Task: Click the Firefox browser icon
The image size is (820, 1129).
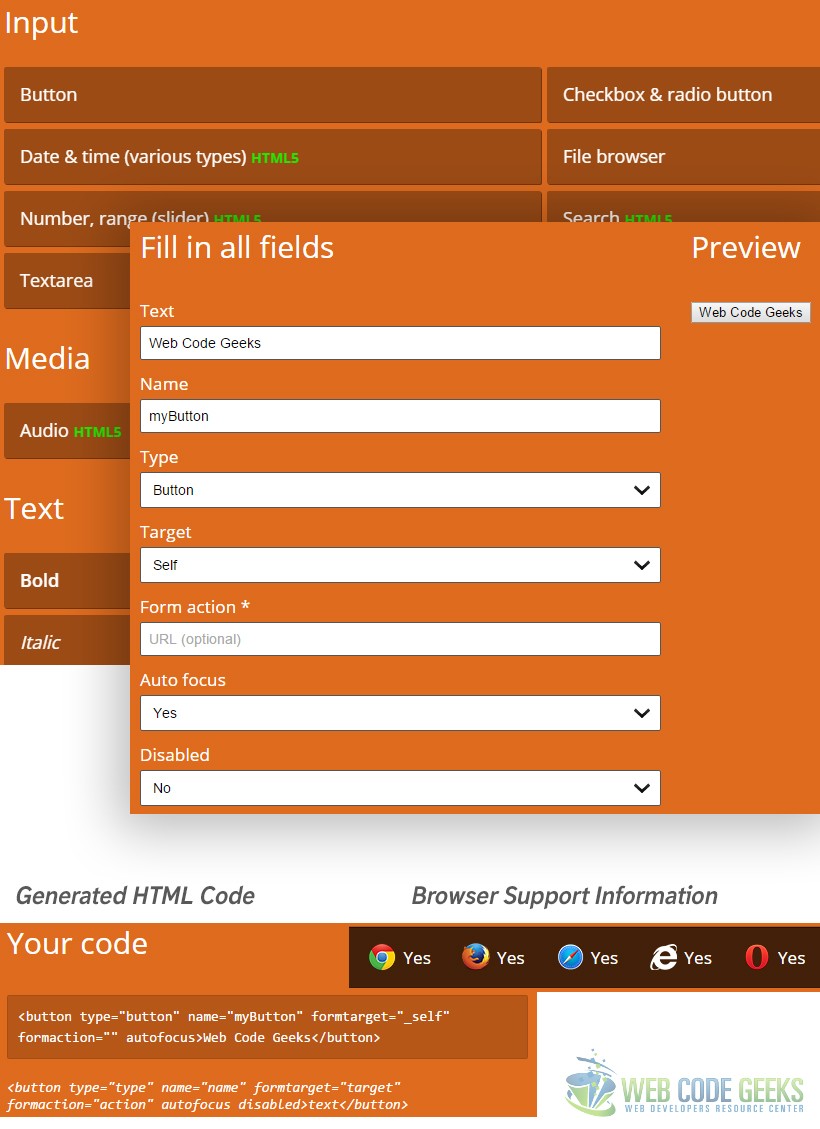Action: click(x=475, y=958)
